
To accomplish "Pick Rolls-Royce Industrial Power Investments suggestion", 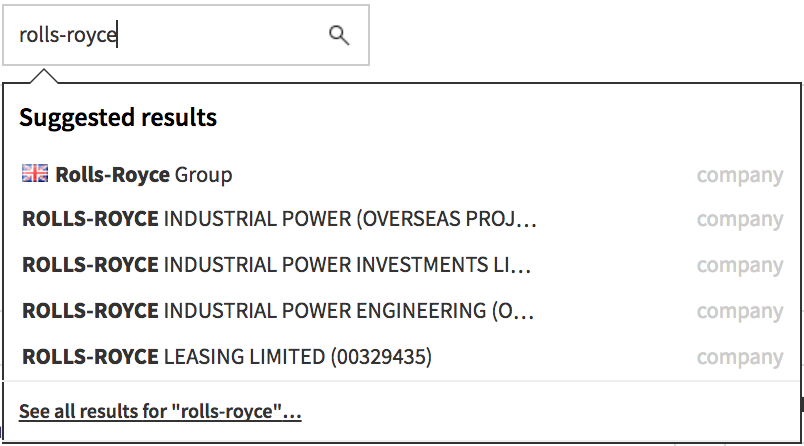I will (403, 265).
